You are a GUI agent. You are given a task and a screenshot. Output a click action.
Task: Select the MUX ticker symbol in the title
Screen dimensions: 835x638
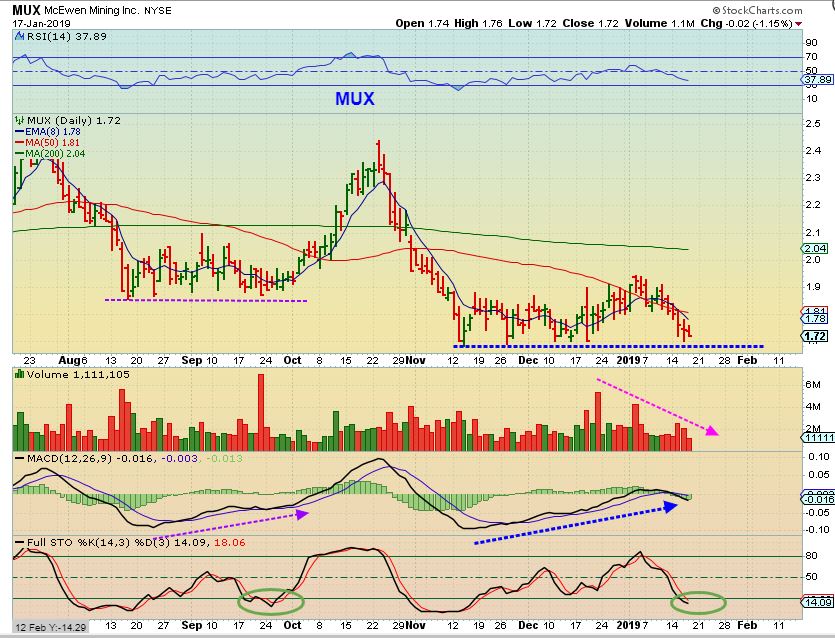[x=27, y=10]
